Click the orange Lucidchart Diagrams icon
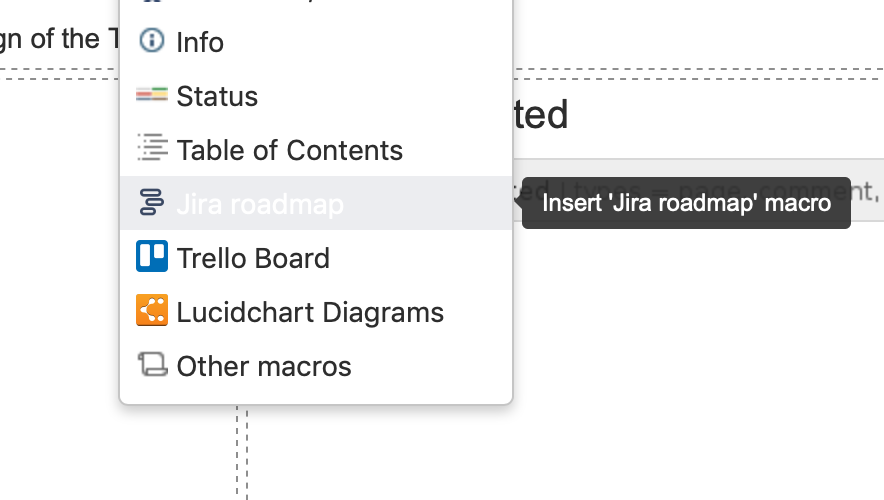The width and height of the screenshot is (884, 500). (152, 310)
